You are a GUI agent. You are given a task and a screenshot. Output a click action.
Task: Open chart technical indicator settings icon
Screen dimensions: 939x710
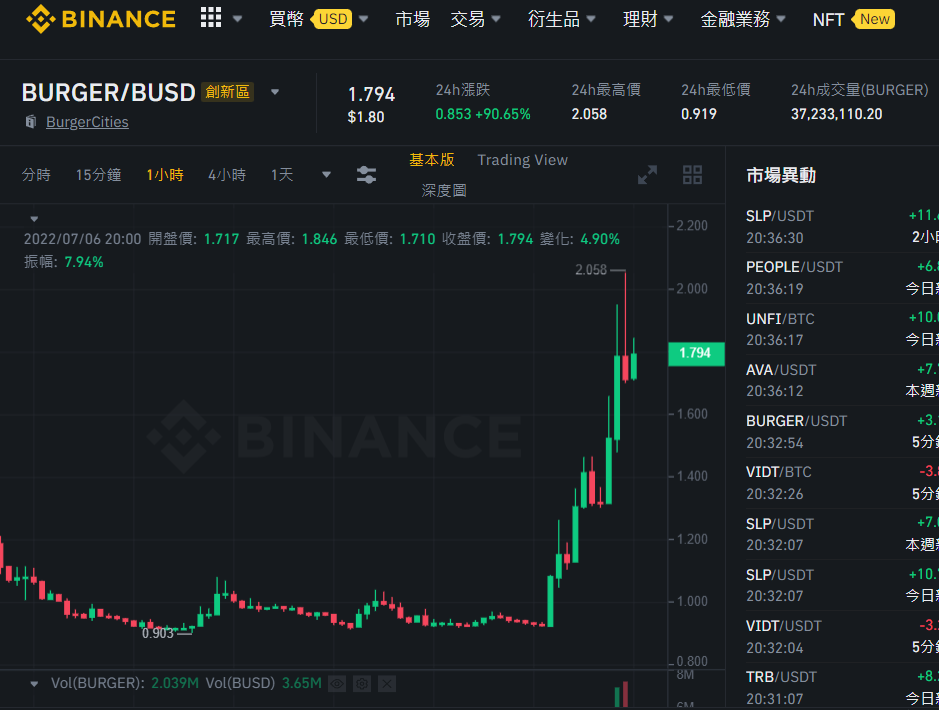pyautogui.click(x=366, y=175)
